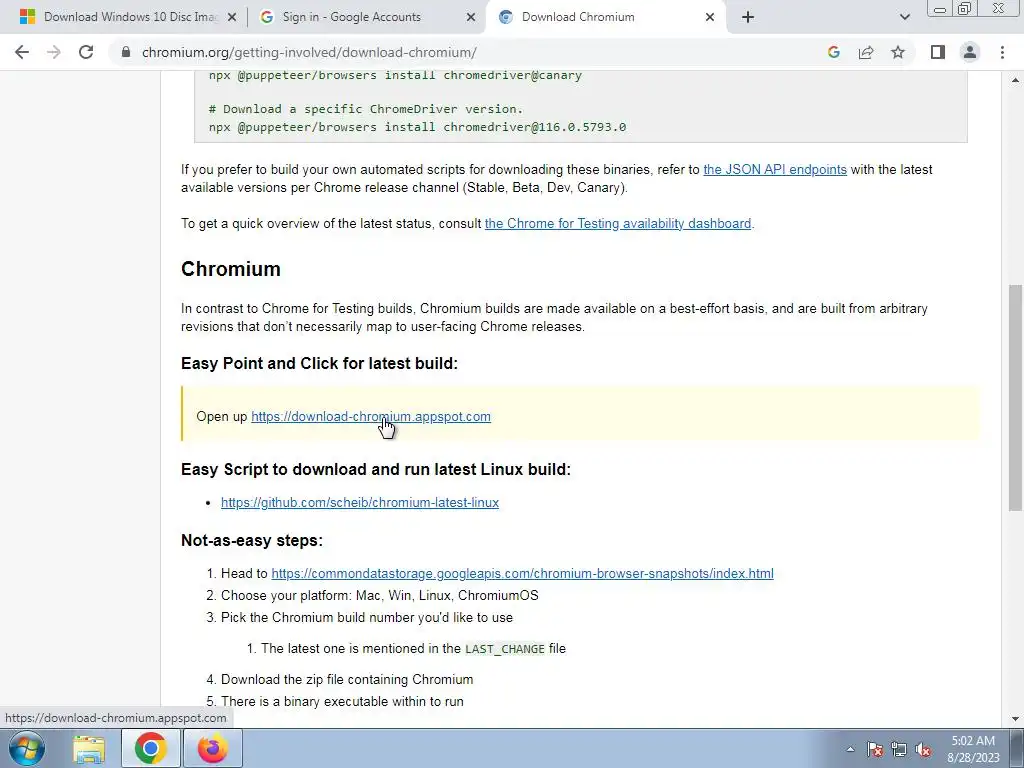Reload the current page
Screen dimensions: 1024x768
pyautogui.click(x=86, y=52)
